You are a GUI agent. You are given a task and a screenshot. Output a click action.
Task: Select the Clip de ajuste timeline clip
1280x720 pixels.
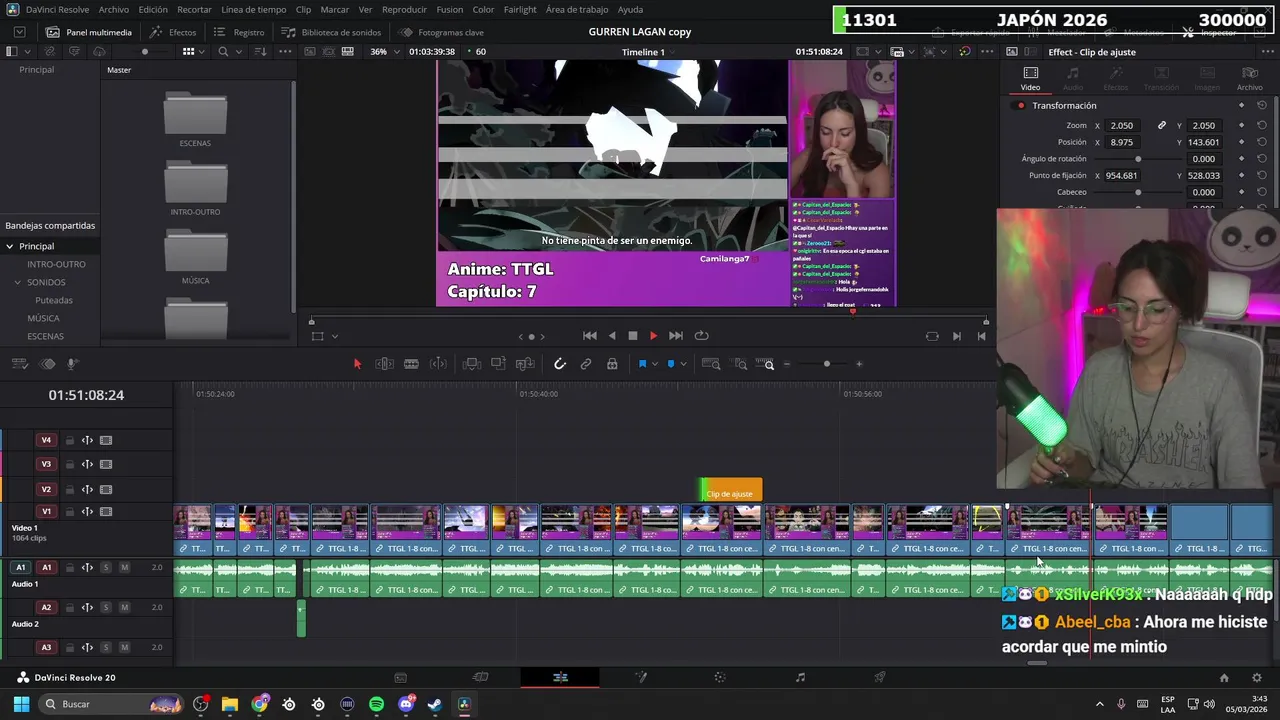coord(731,490)
